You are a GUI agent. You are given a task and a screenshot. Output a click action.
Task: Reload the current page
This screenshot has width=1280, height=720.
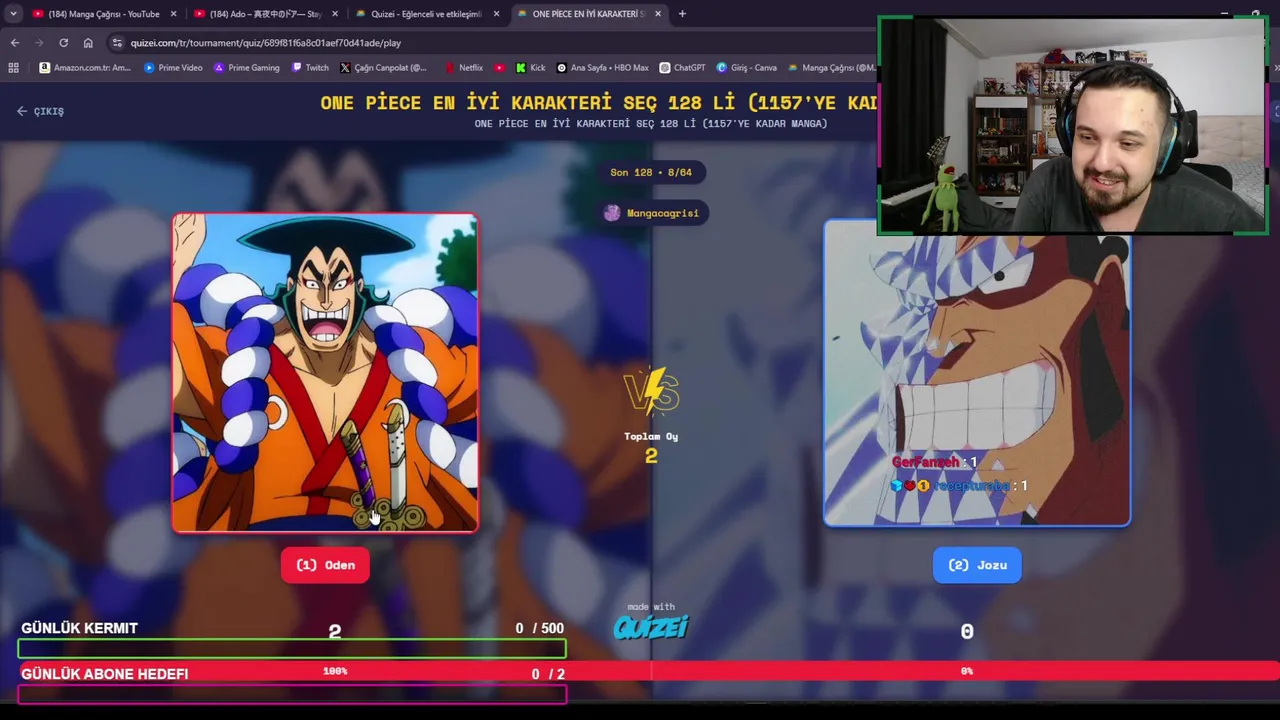(x=63, y=43)
